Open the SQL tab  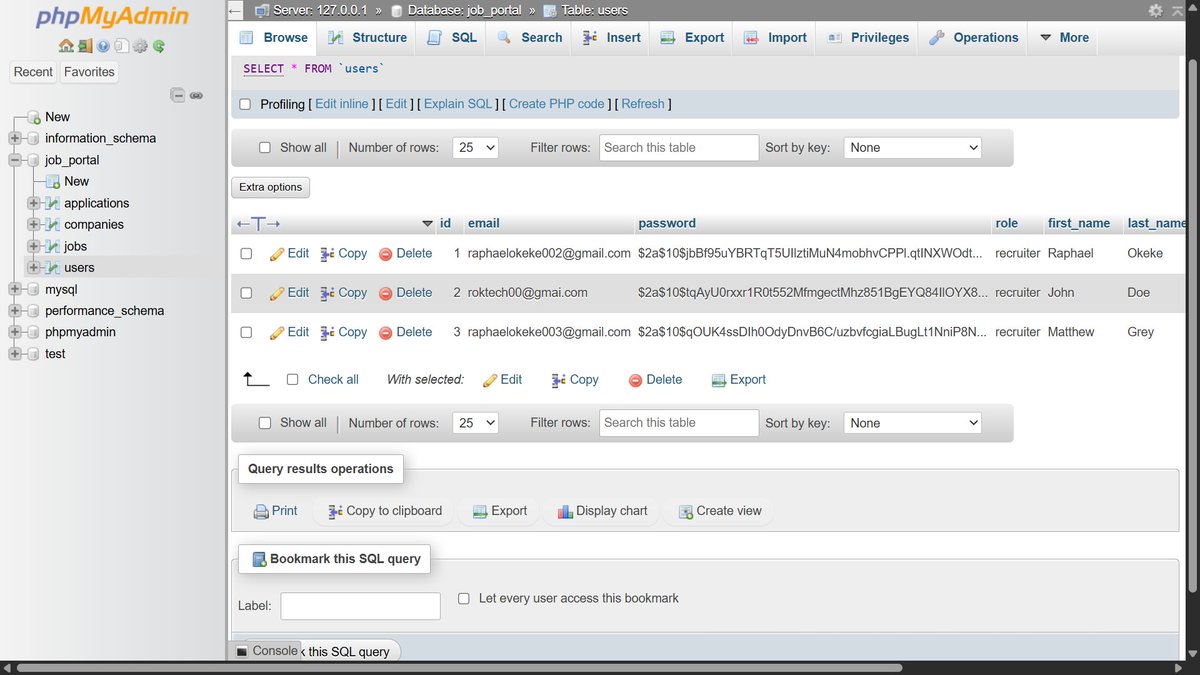[x=453, y=37]
